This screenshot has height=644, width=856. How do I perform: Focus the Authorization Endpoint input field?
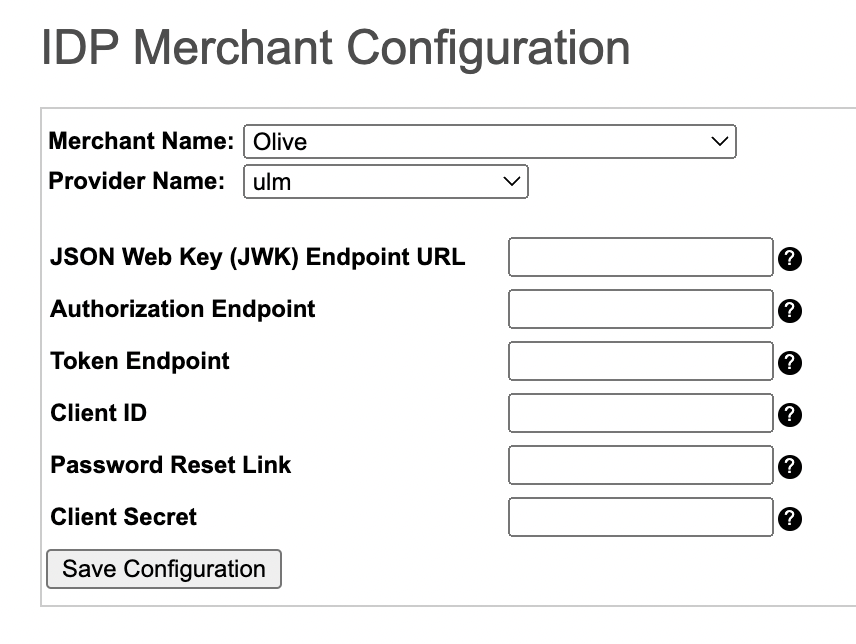[641, 309]
